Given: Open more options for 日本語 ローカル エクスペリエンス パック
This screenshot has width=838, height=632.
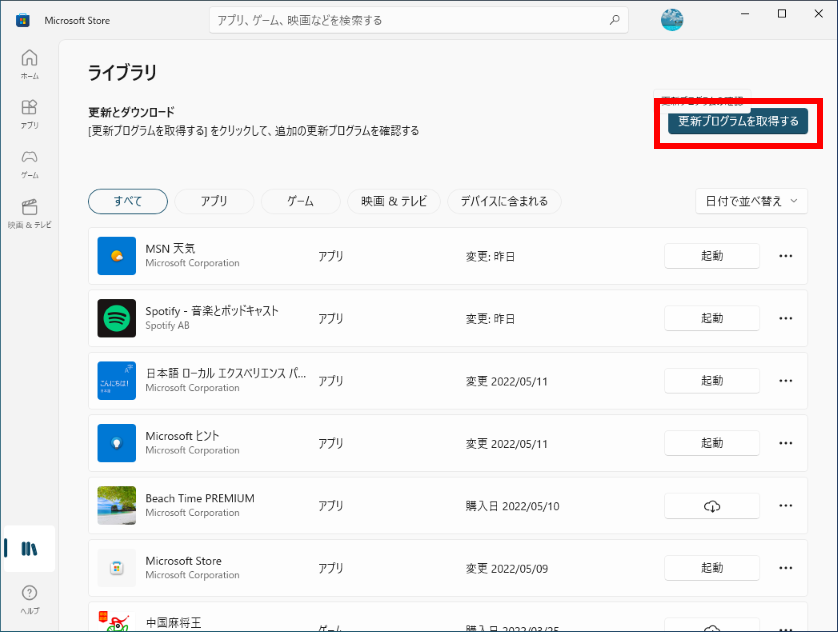Looking at the screenshot, I should (786, 381).
